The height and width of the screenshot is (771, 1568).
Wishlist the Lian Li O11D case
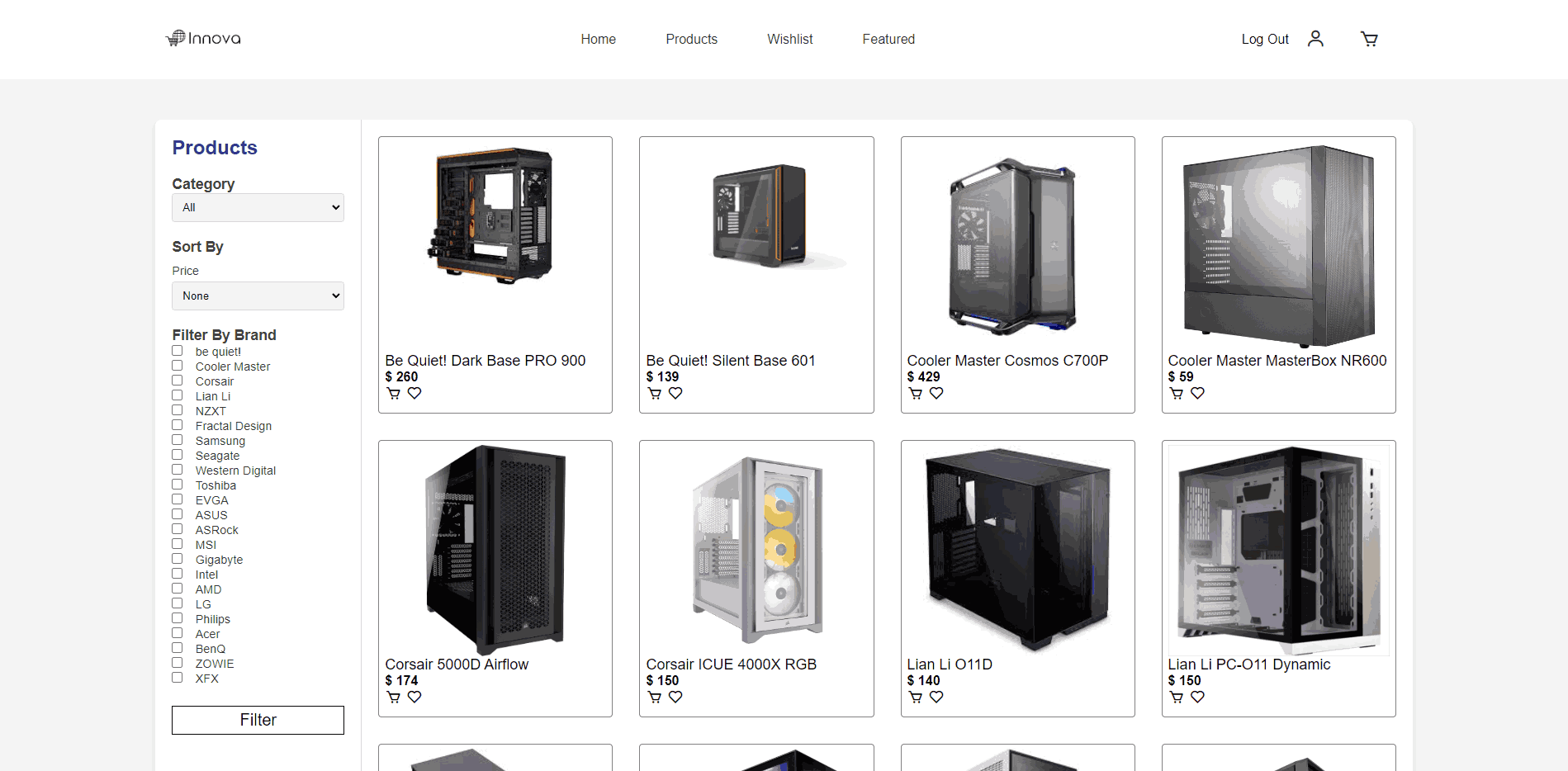[x=936, y=698]
